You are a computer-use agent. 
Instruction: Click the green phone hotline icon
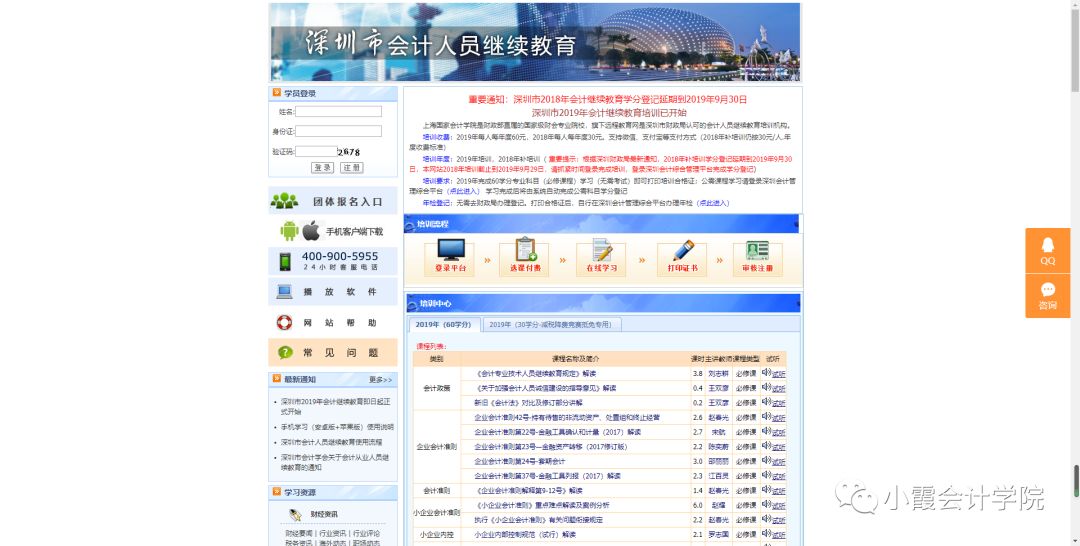pos(284,262)
